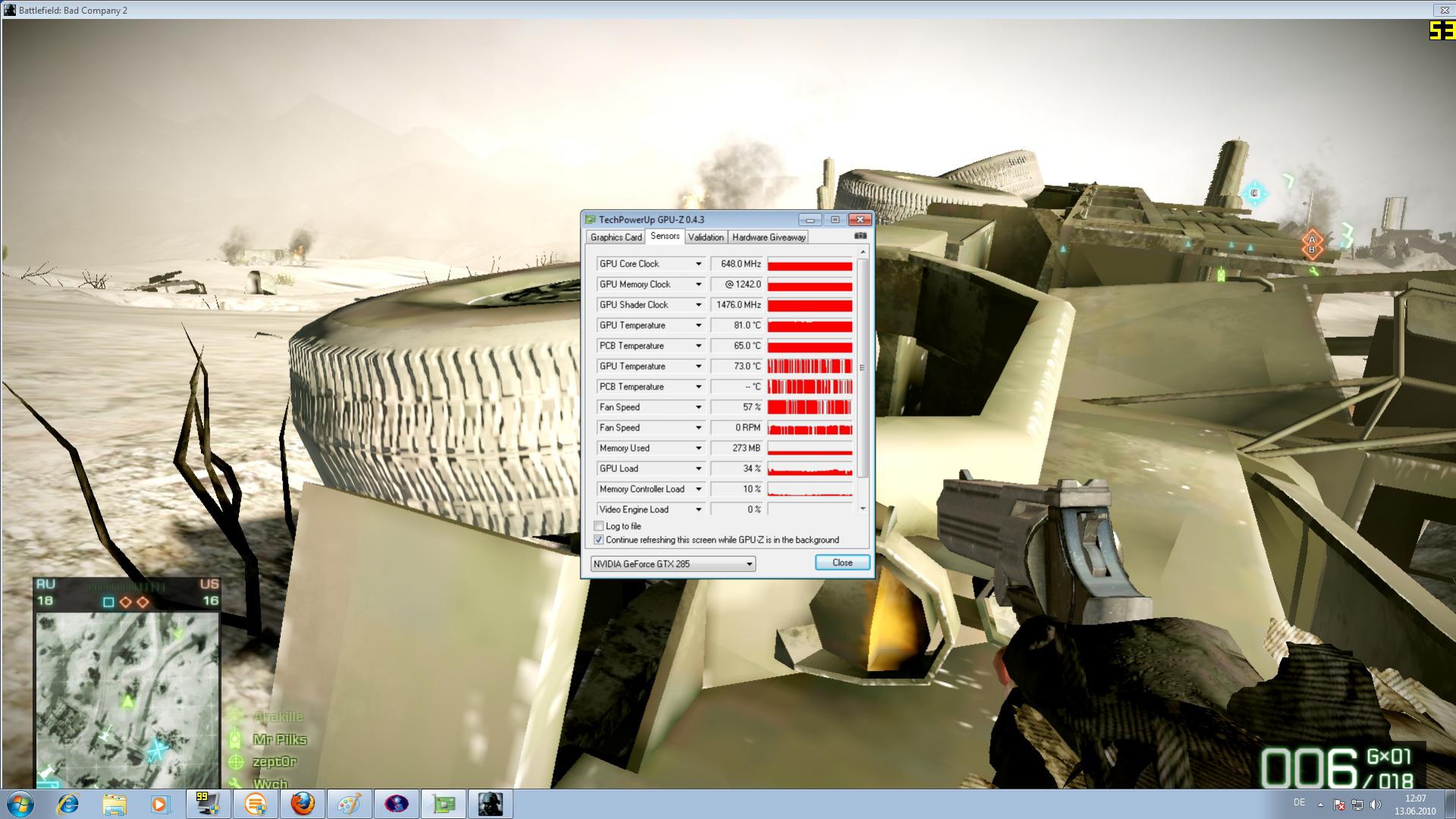Open the network tray icon
This screenshot has width=1456, height=819.
point(1357,805)
